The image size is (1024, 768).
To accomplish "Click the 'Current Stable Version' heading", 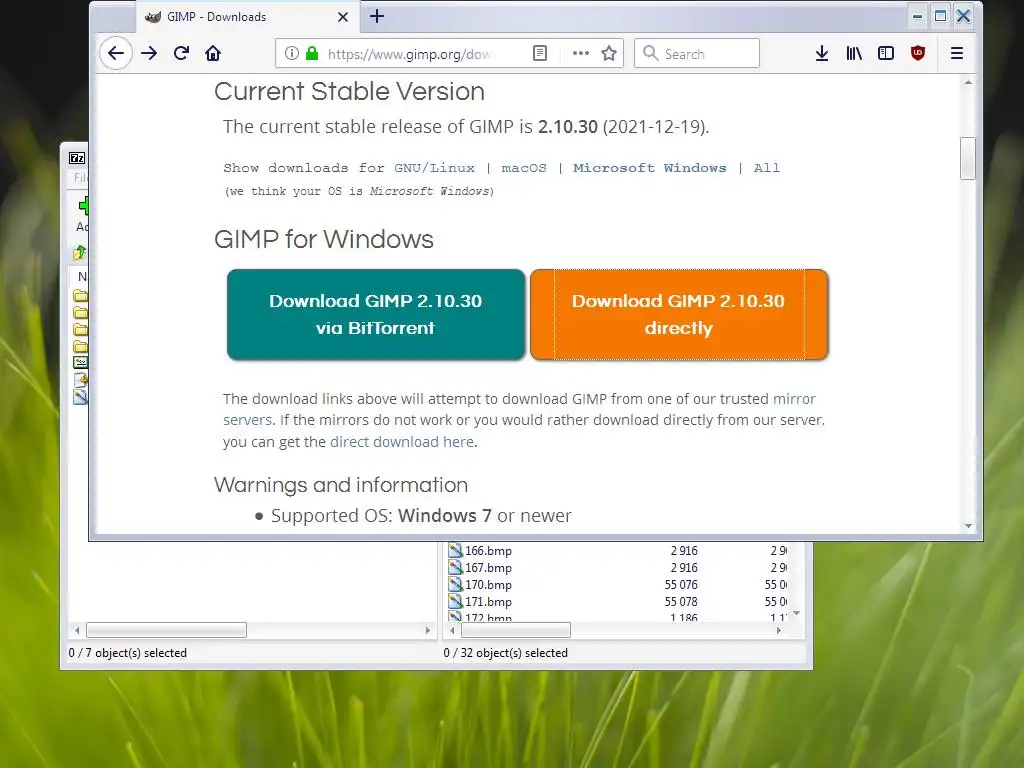I will pyautogui.click(x=349, y=91).
